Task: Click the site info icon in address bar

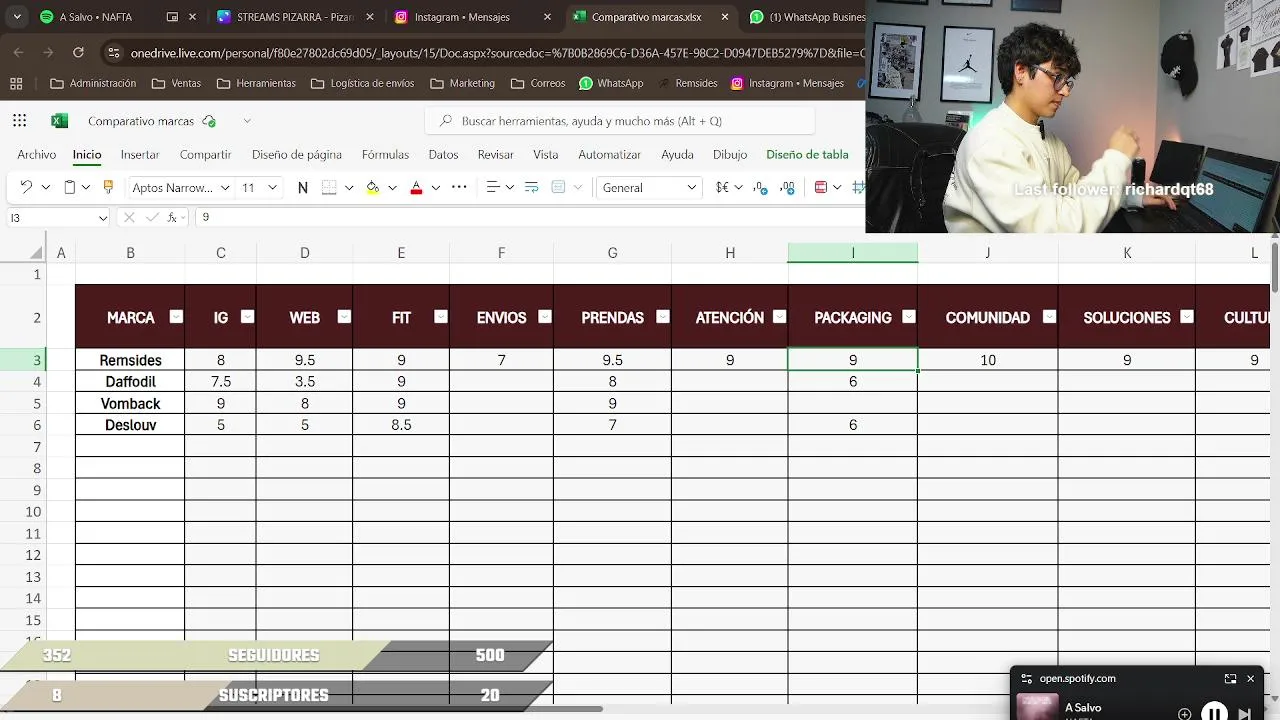Action: [113, 52]
